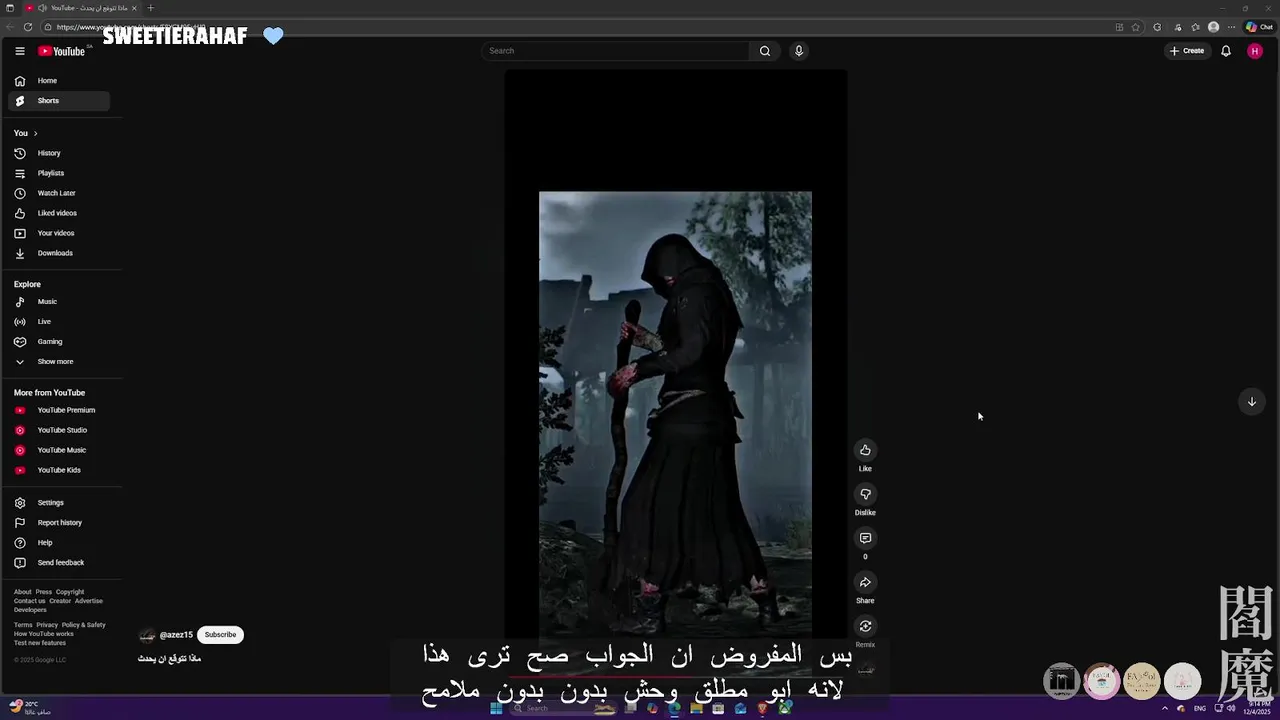Show hidden system tray icons

point(1165,708)
